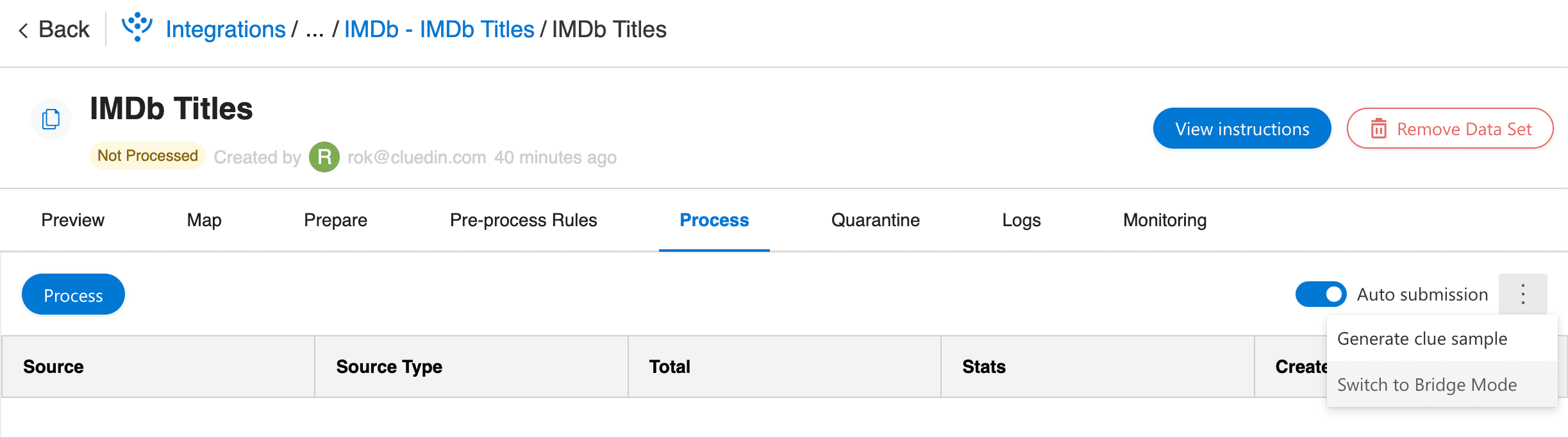This screenshot has width=1568, height=437.
Task: Click the View instructions button
Action: pos(1242,128)
